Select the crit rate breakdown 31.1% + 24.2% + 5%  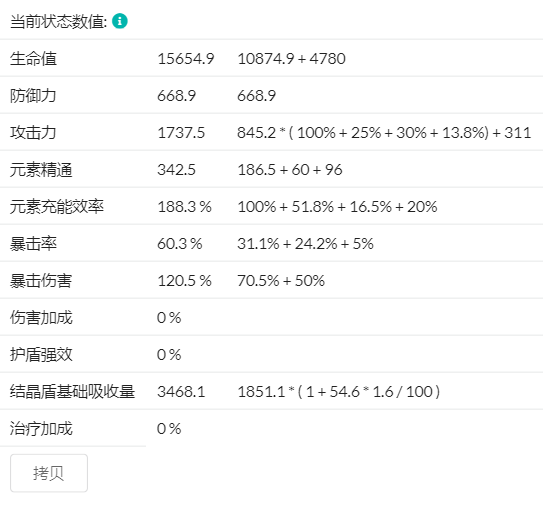click(305, 244)
